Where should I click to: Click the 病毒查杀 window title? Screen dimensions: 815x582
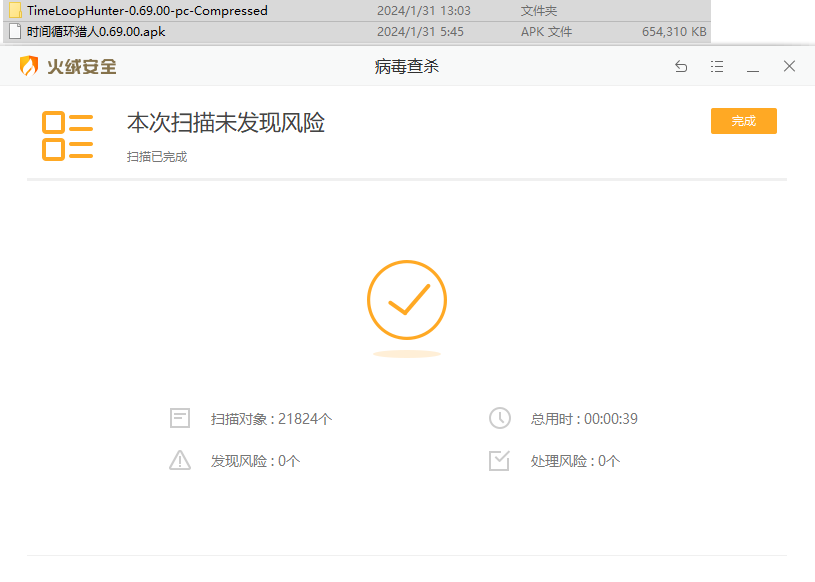407,67
